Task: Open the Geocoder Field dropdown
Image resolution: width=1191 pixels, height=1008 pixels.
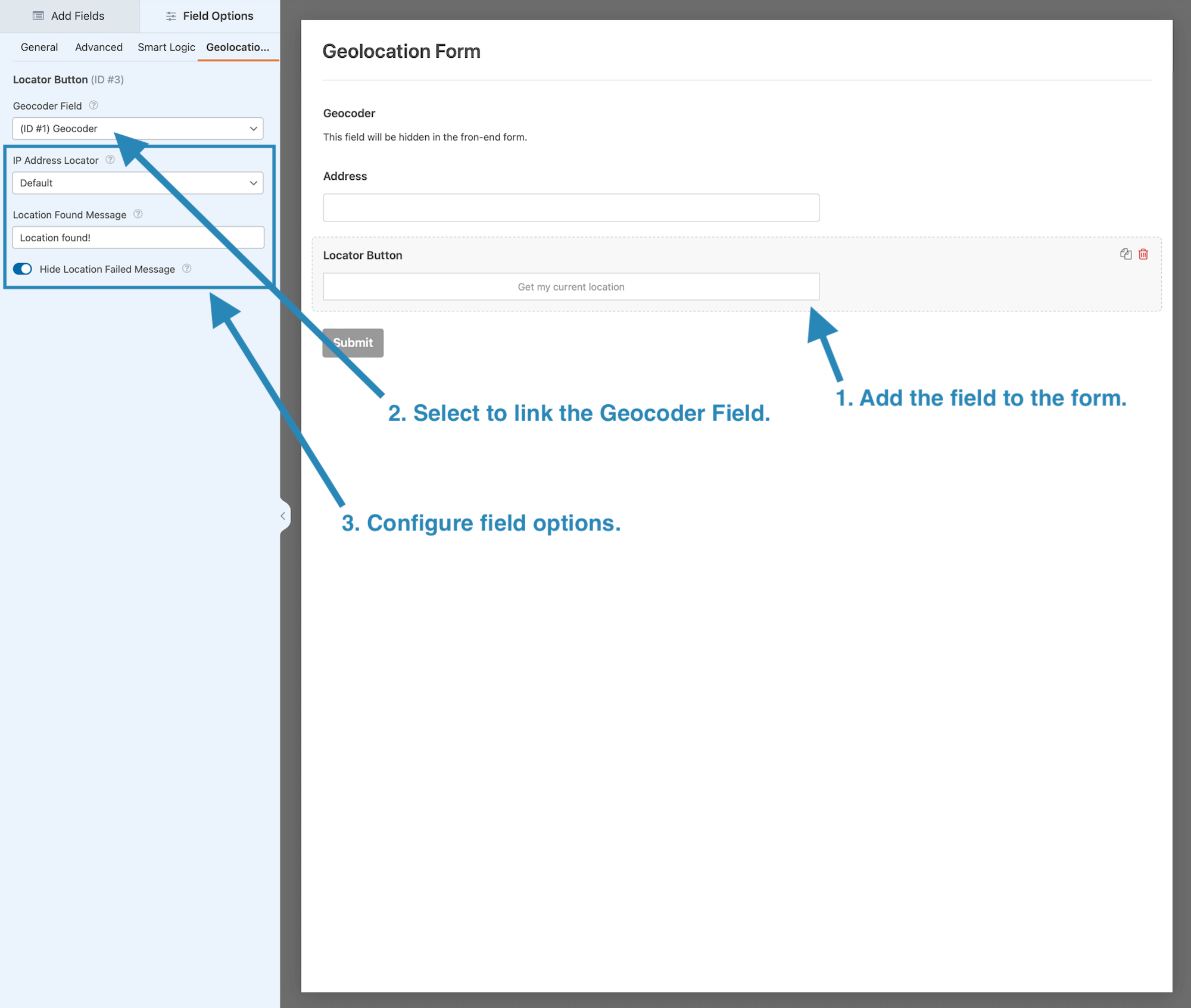Action: [138, 129]
